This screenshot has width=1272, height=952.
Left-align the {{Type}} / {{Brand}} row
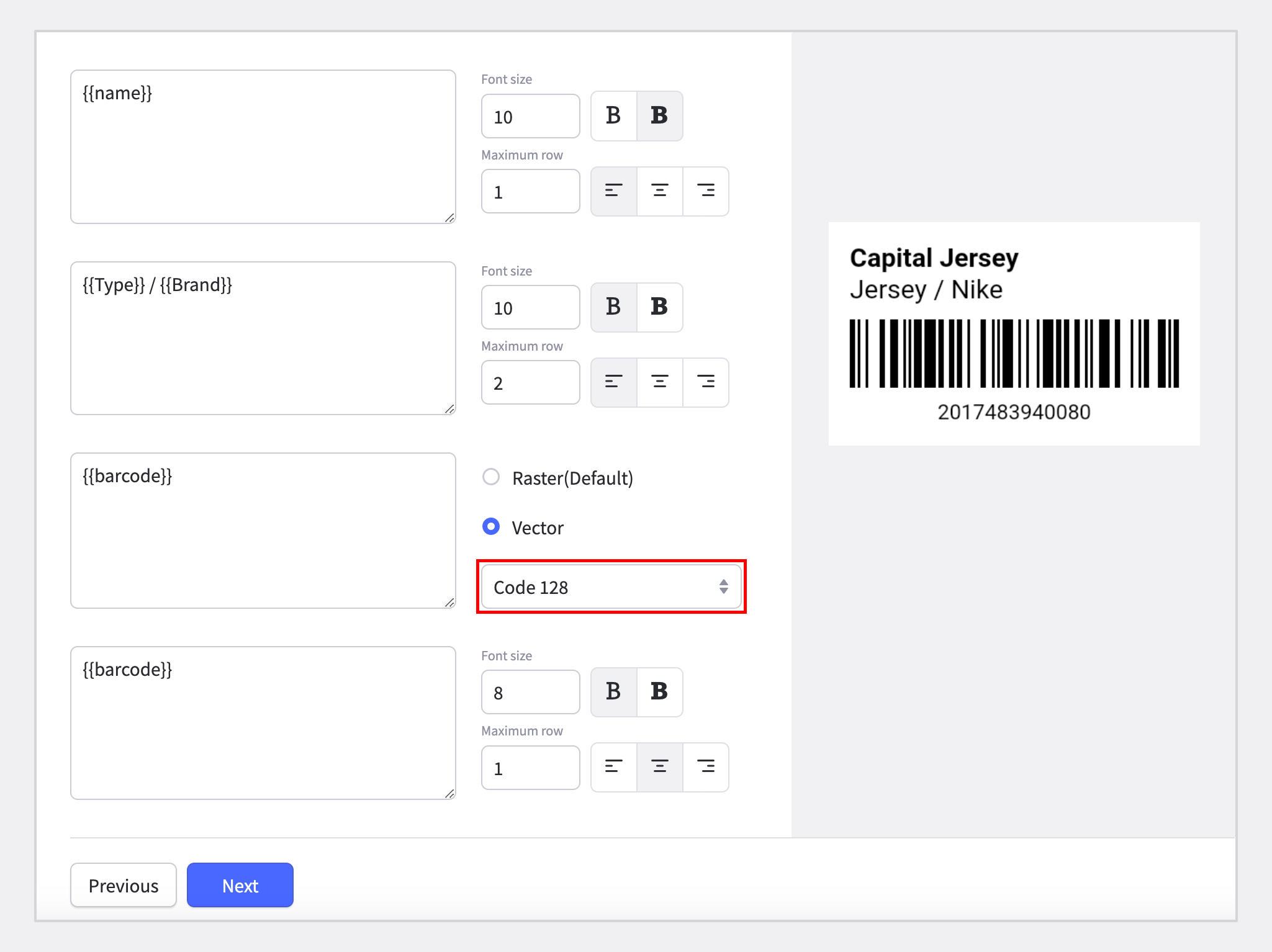(x=613, y=382)
